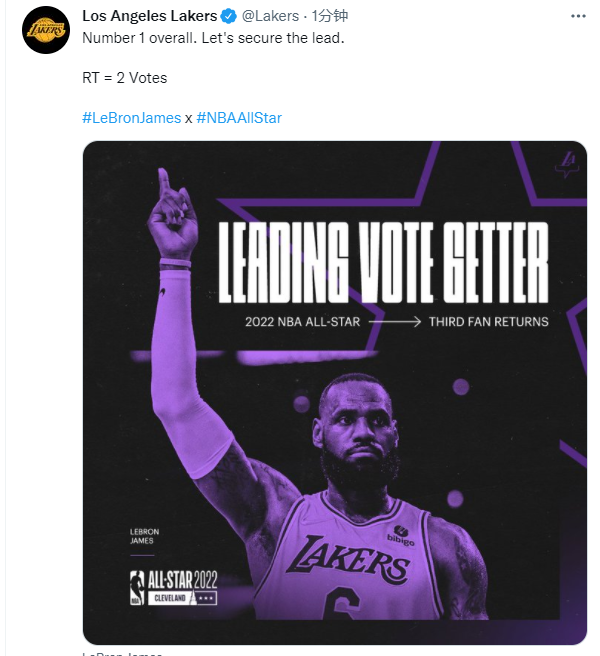600x656 pixels.
Task: Open the #NBAAllStar hashtag
Action: [x=239, y=118]
